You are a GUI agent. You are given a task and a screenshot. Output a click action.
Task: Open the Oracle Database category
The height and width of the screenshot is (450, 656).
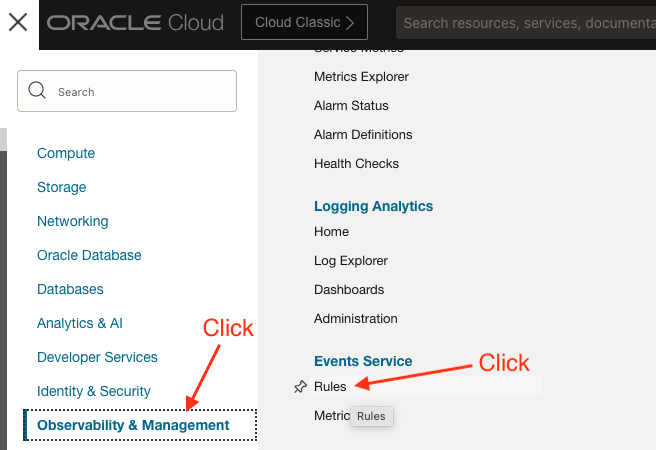pyautogui.click(x=89, y=255)
